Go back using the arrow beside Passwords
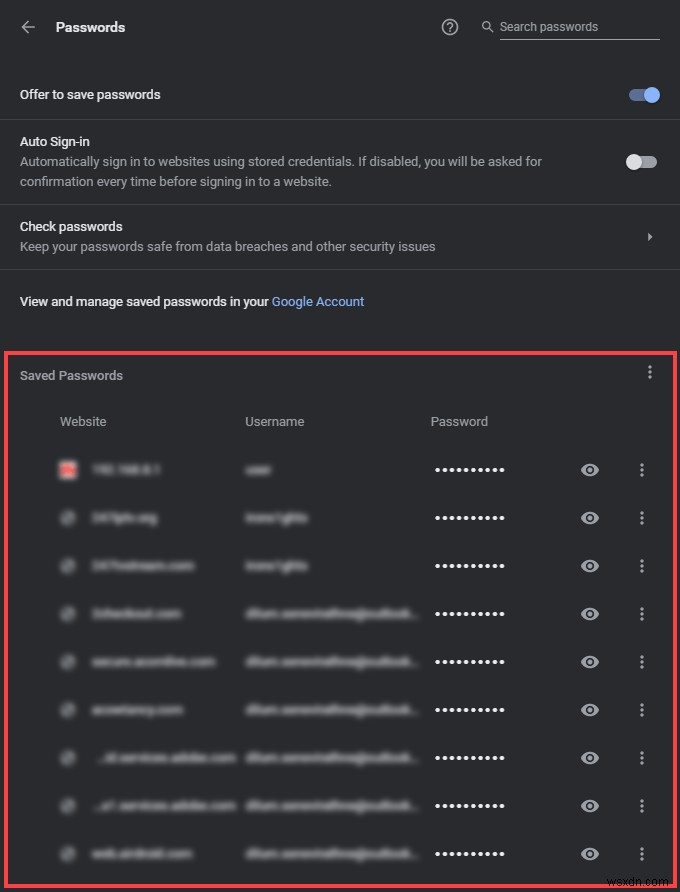 coord(28,27)
